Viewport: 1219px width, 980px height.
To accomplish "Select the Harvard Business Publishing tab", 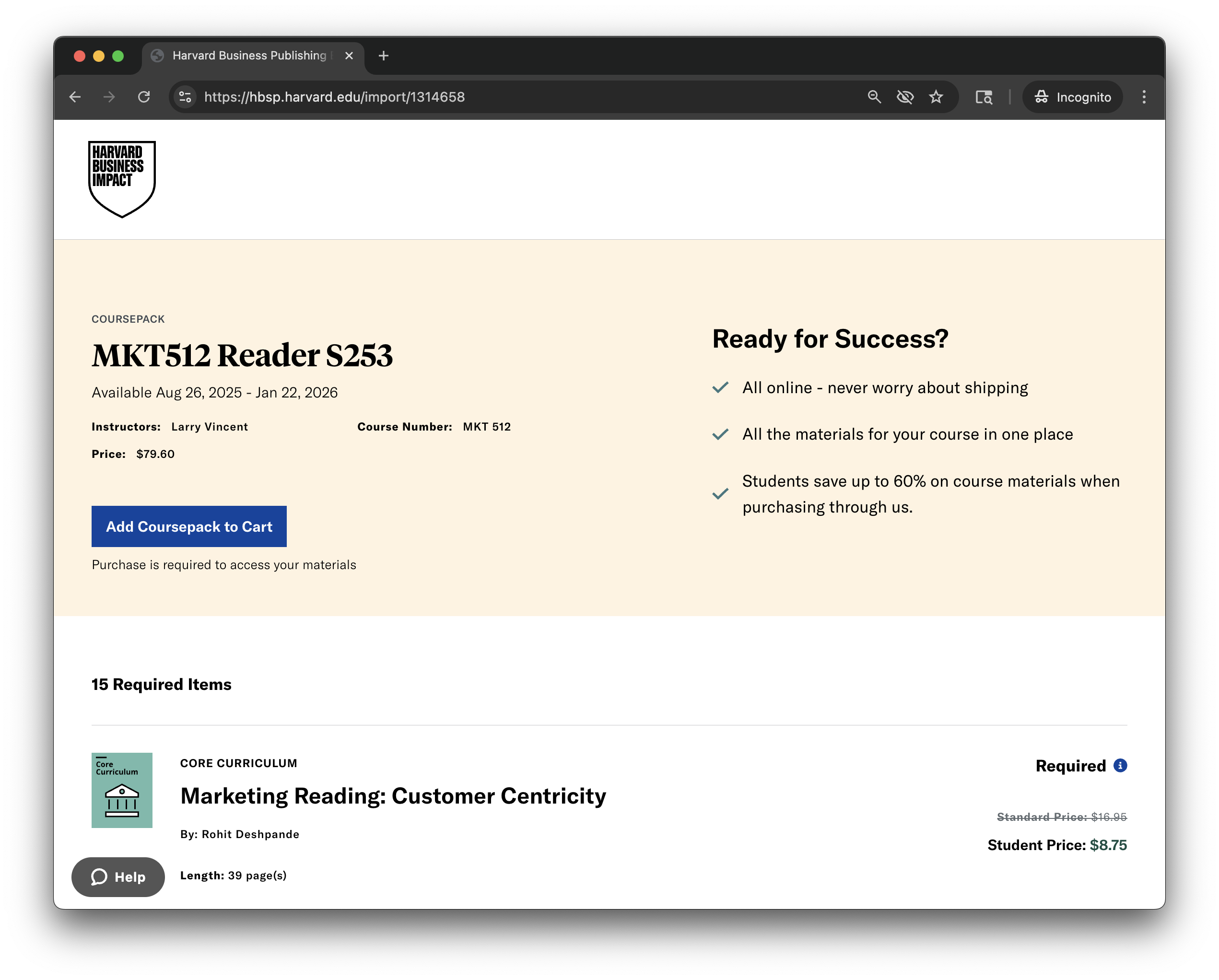I will (249, 56).
